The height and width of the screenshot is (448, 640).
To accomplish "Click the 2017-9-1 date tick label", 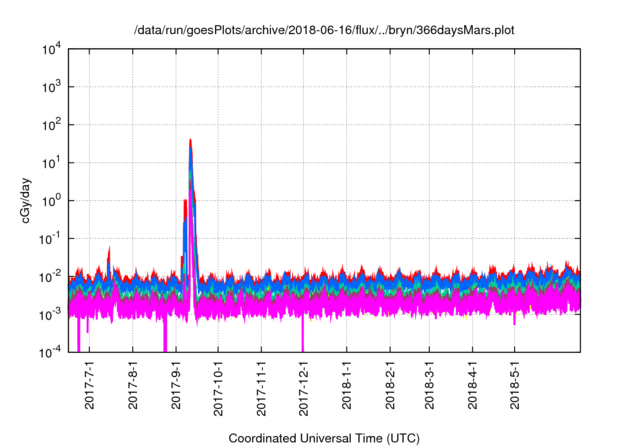I will pyautogui.click(x=177, y=385).
